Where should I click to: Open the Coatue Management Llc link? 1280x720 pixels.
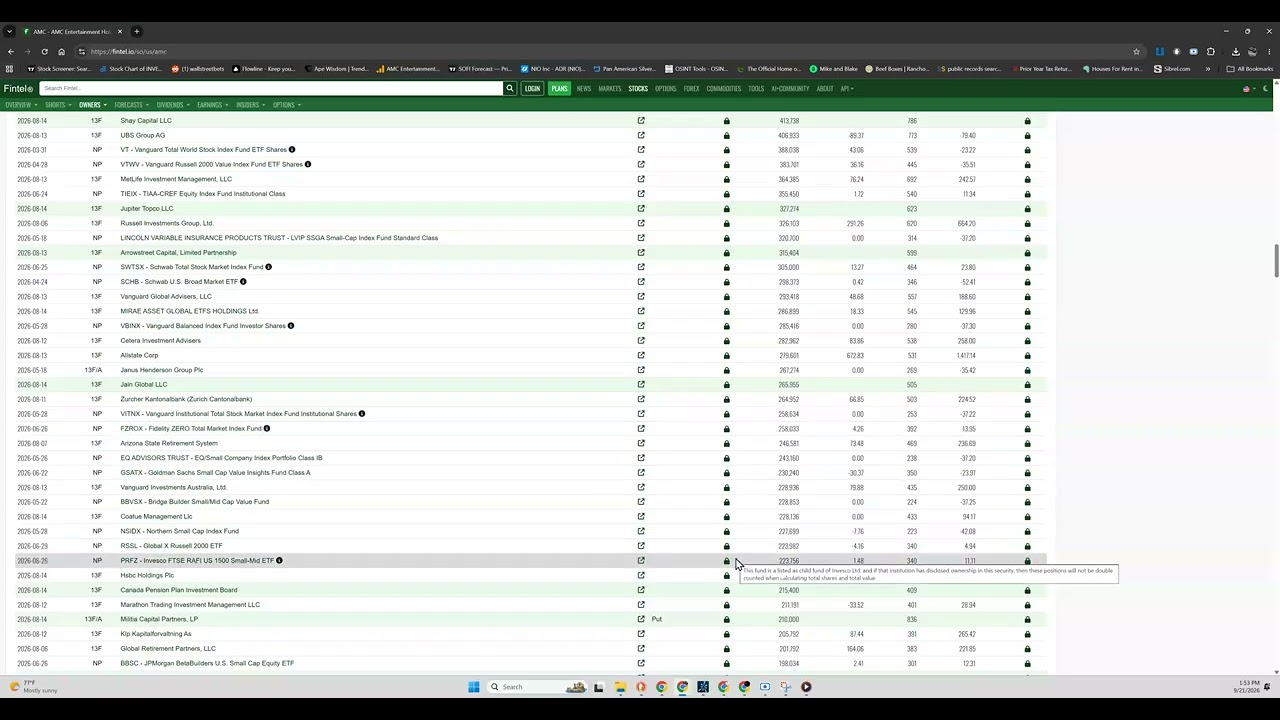tap(156, 517)
